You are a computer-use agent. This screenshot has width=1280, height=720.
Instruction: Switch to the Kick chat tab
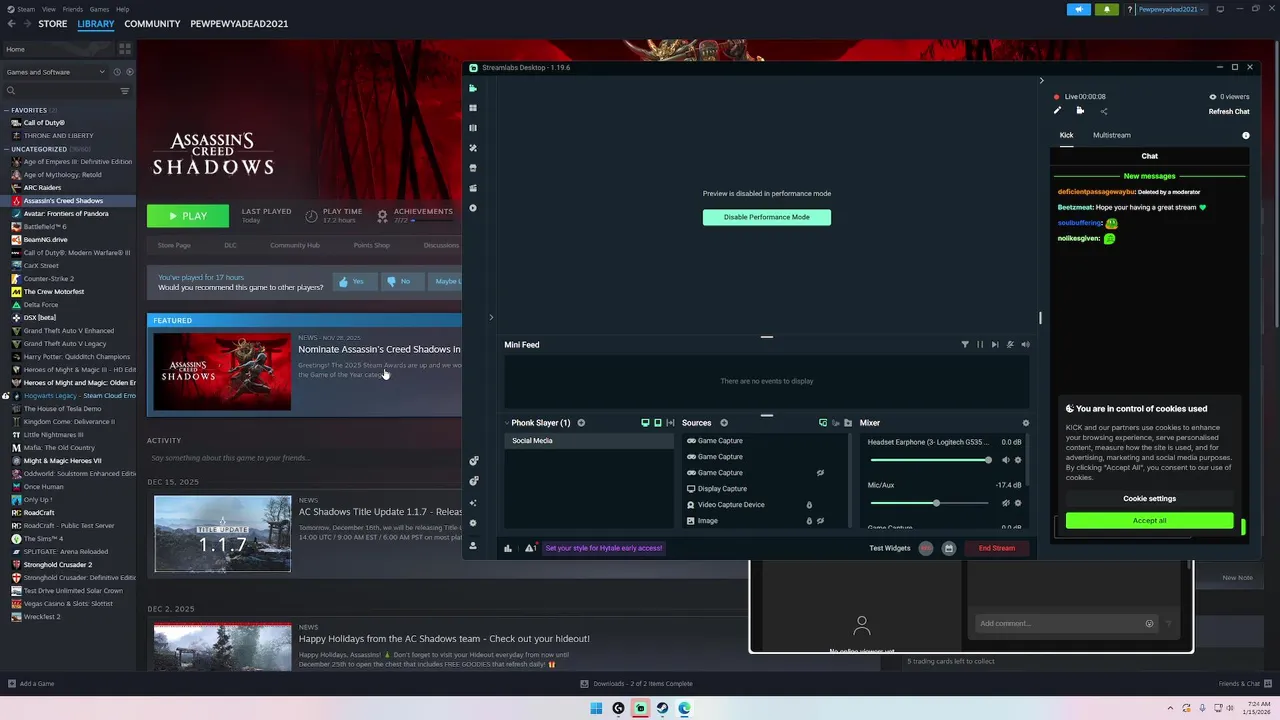(1066, 135)
